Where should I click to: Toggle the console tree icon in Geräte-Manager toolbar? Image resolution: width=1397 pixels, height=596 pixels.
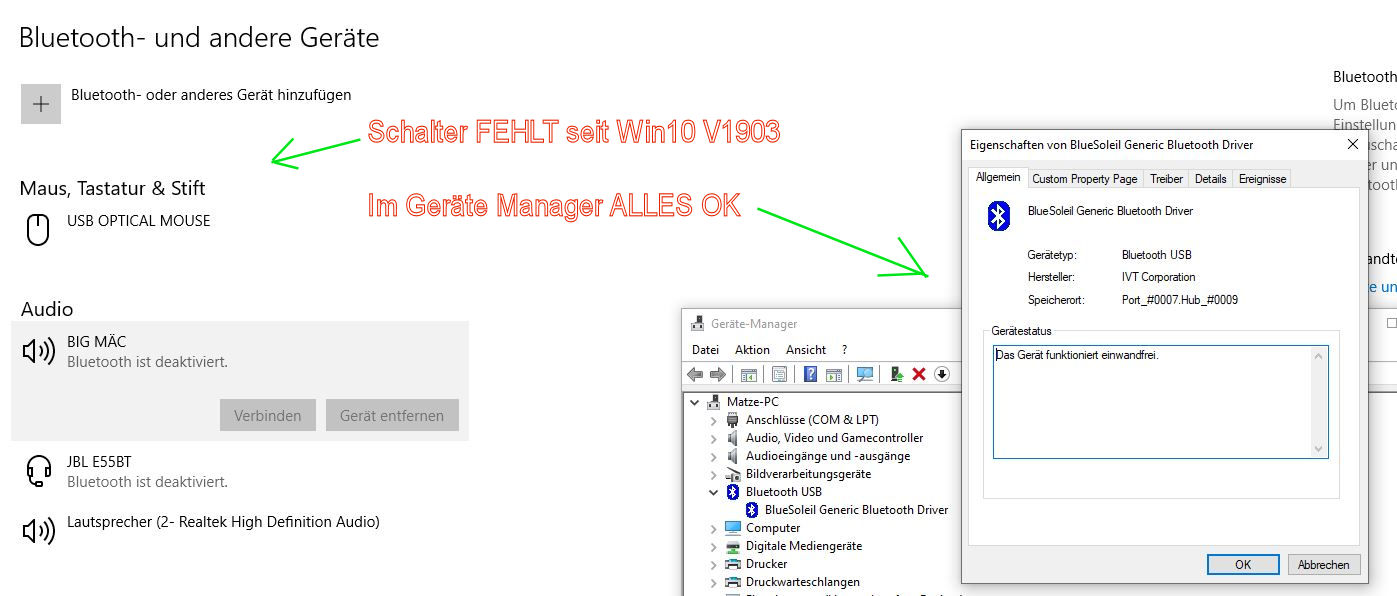tap(749, 374)
